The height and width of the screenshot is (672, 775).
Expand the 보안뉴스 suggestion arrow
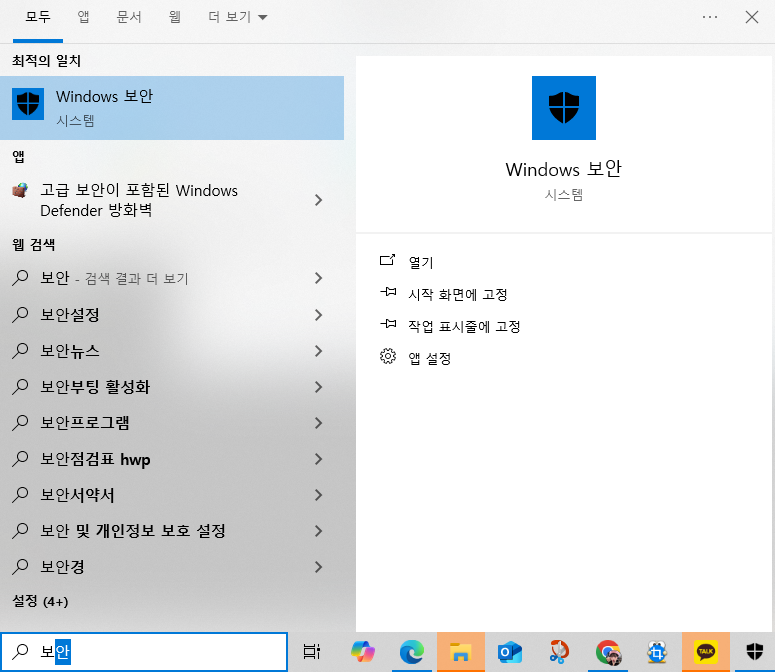pos(318,351)
